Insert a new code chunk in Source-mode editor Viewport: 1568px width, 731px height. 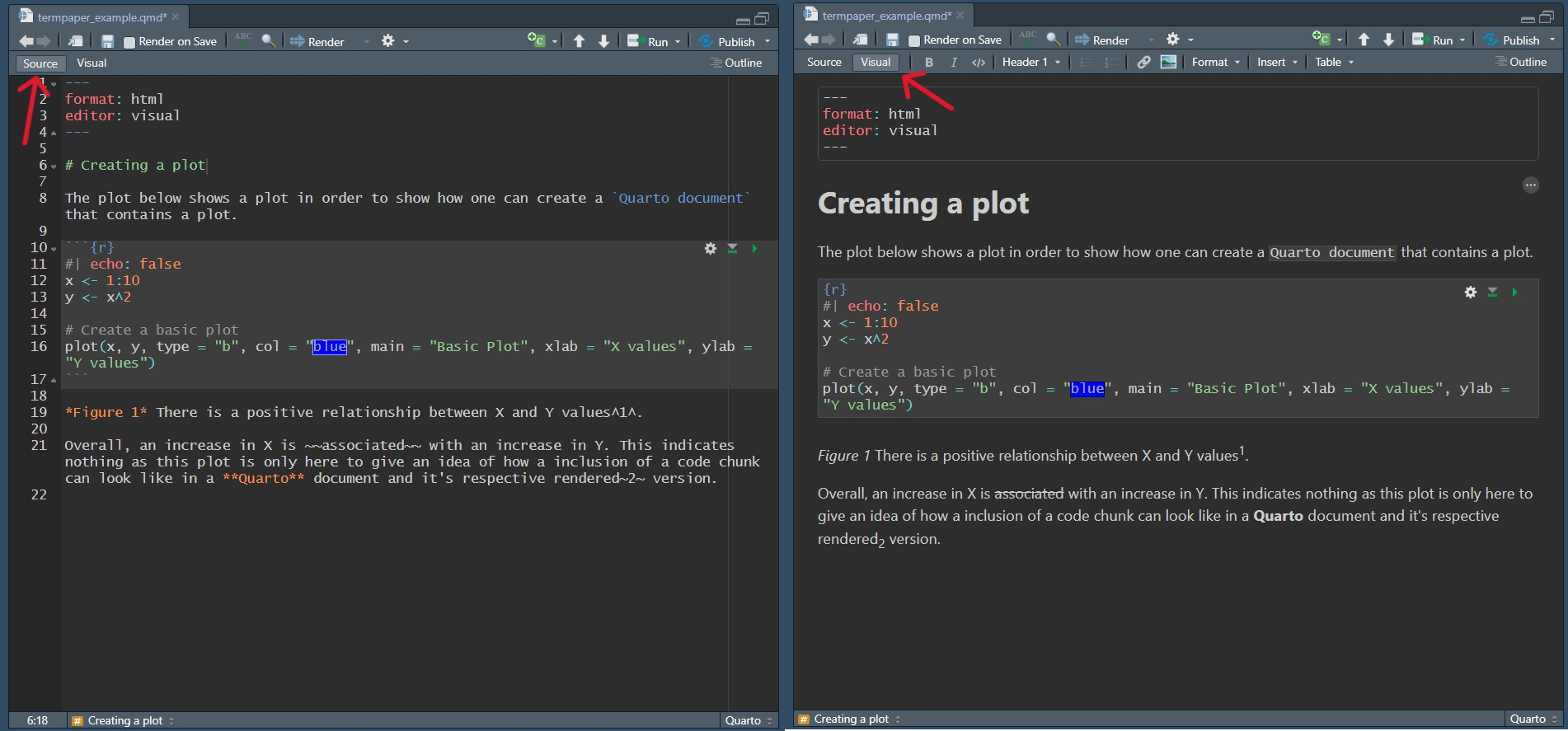click(537, 40)
